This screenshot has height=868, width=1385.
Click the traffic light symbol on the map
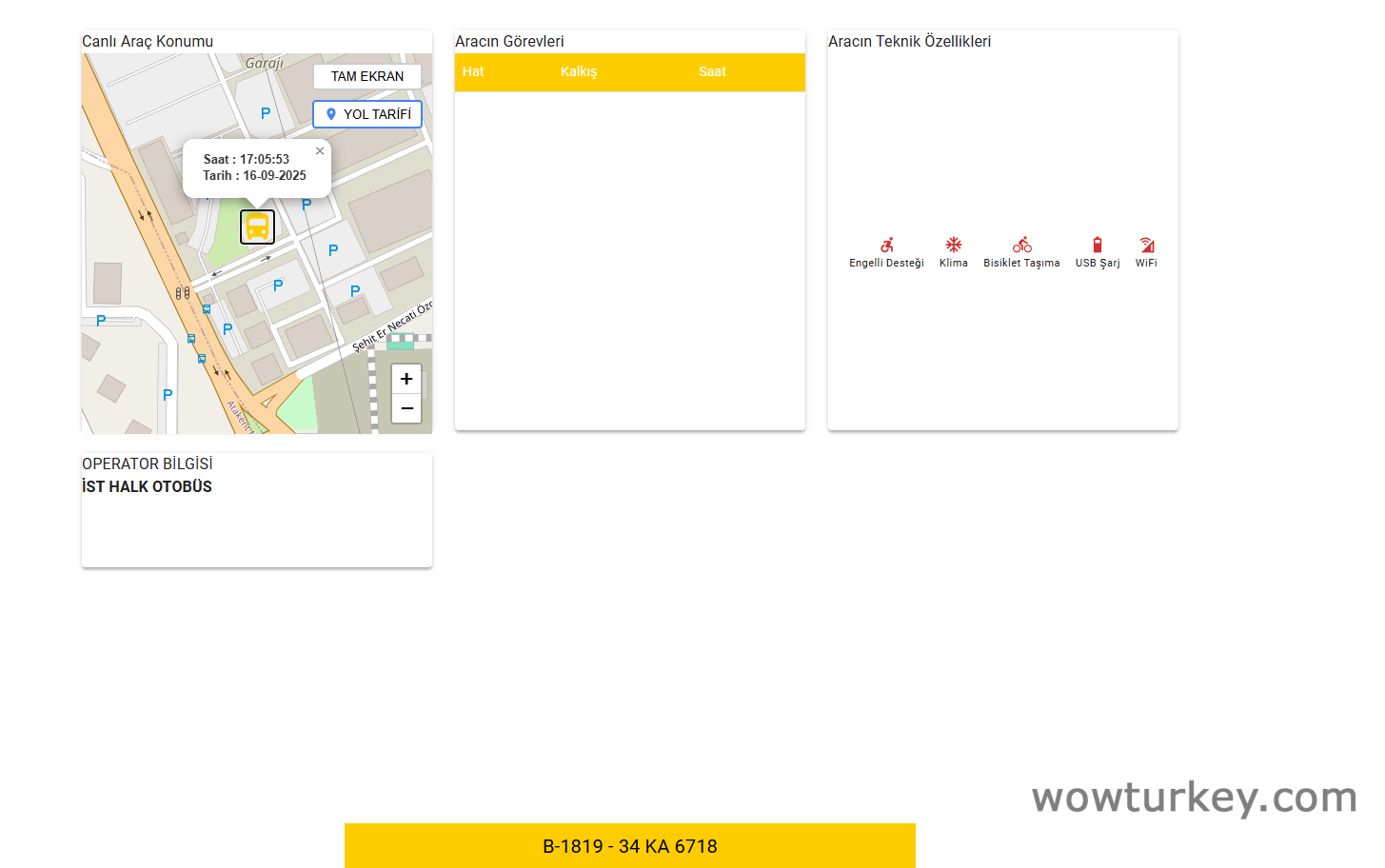(x=182, y=293)
